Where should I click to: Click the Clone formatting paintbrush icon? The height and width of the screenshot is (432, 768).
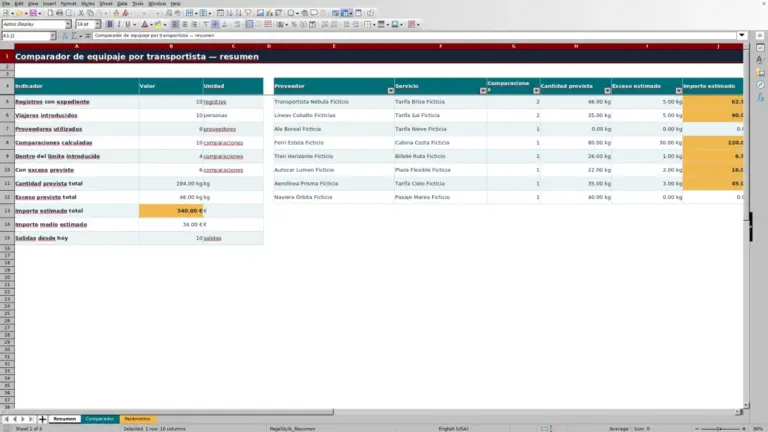[116, 13]
